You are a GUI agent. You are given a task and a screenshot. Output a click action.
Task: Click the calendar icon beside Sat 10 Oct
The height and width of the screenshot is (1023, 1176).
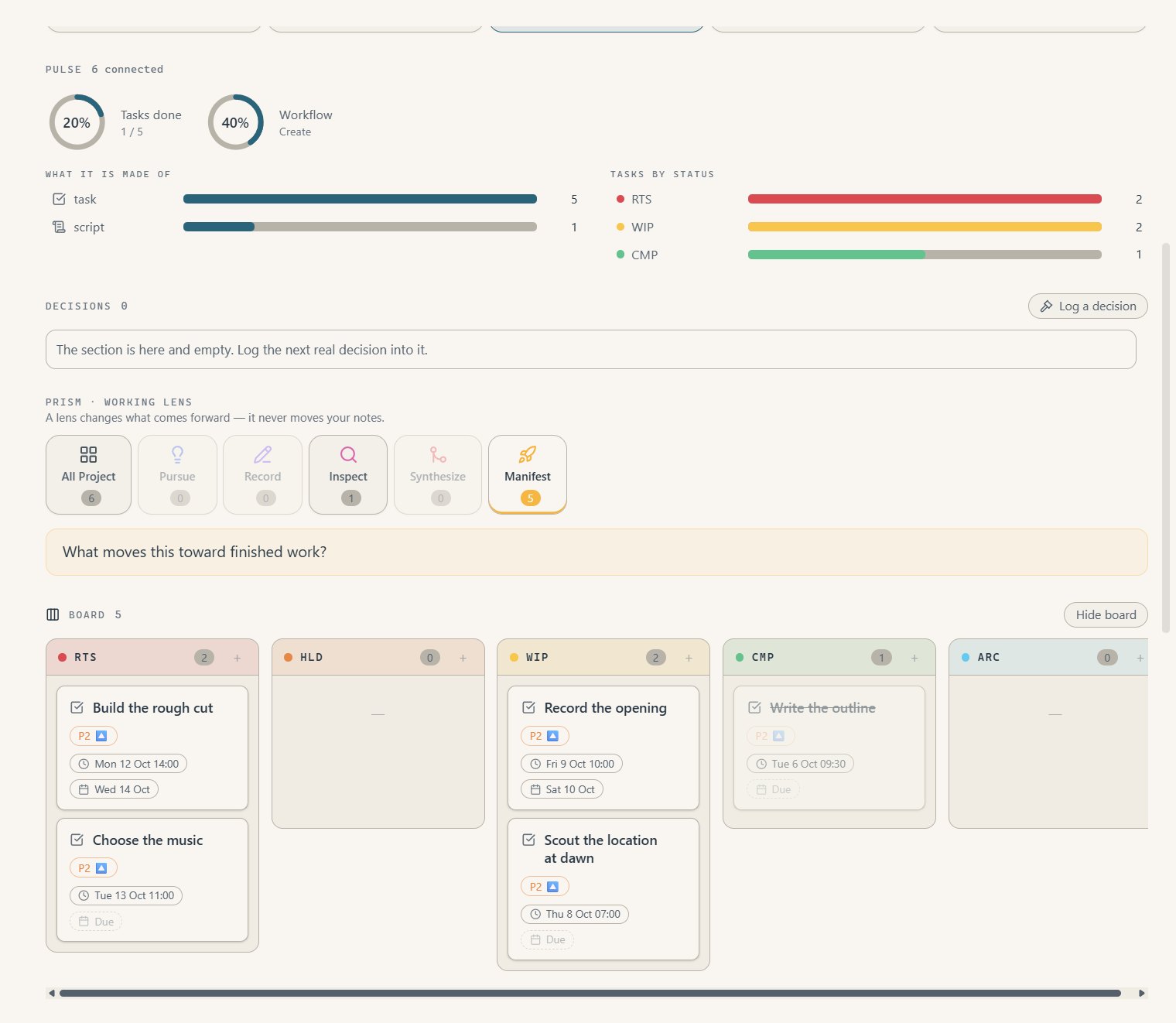535,789
